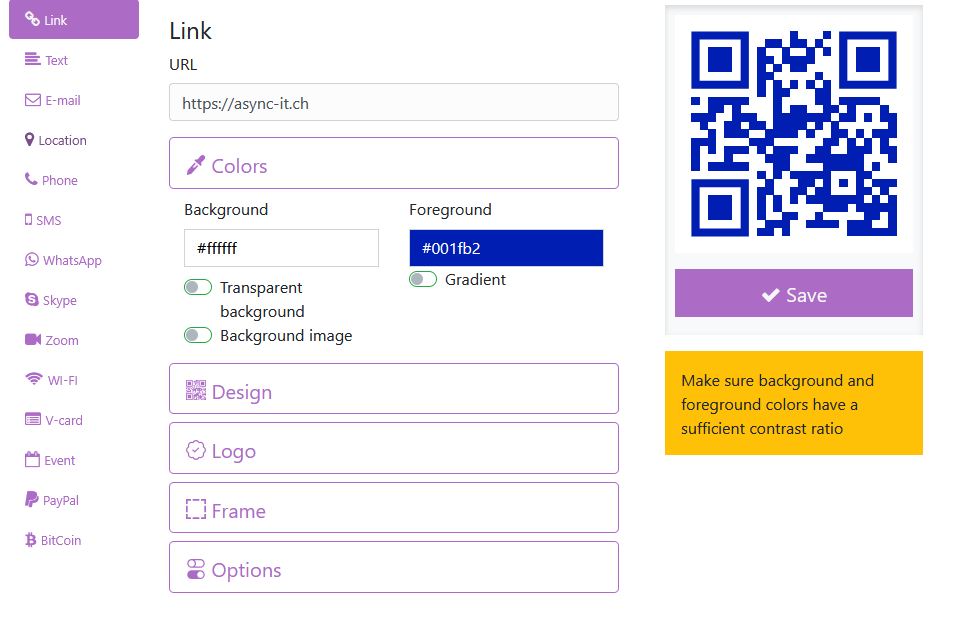Viewport: 978px width, 641px height.
Task: Open the Phone QR code tab
Action: 31,180
